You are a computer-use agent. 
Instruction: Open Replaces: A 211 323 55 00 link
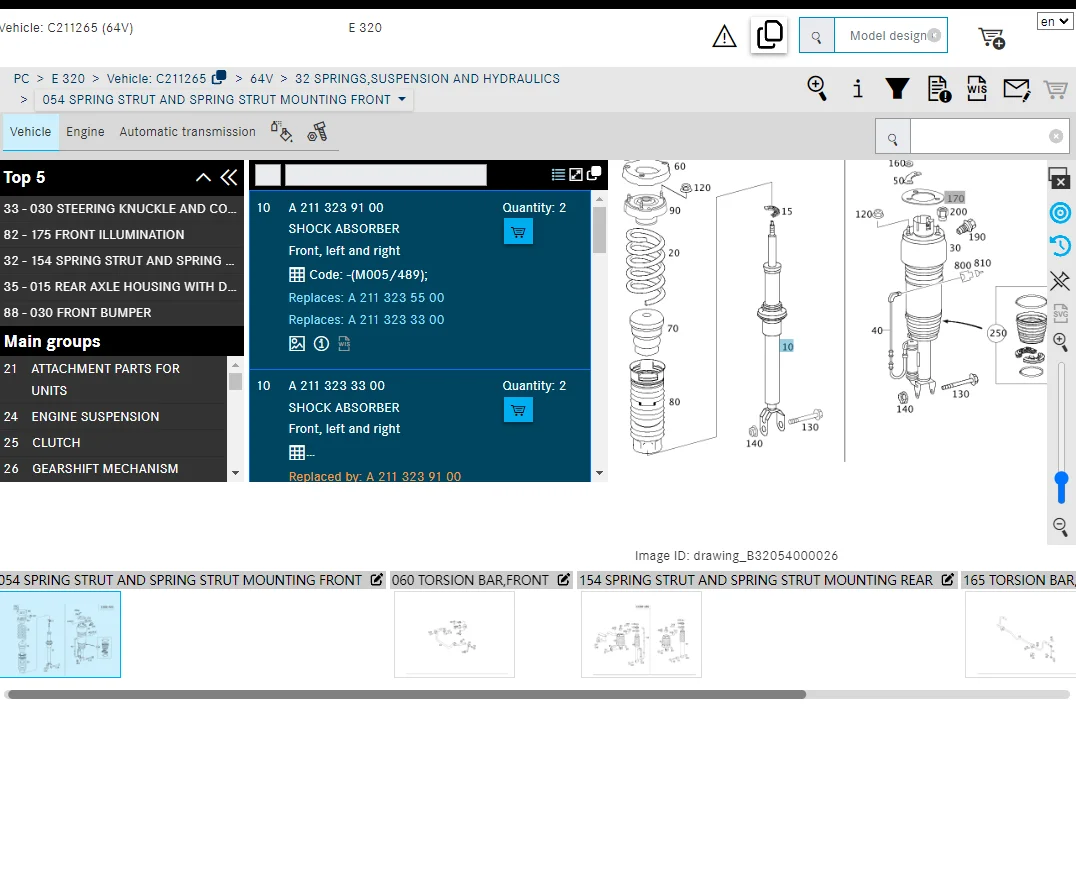(x=366, y=298)
